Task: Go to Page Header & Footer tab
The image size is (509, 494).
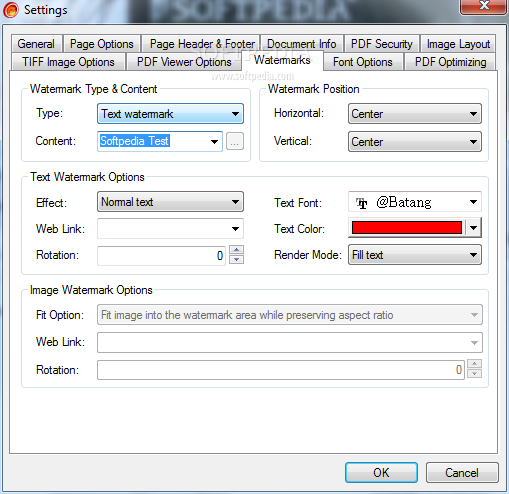Action: coord(201,44)
